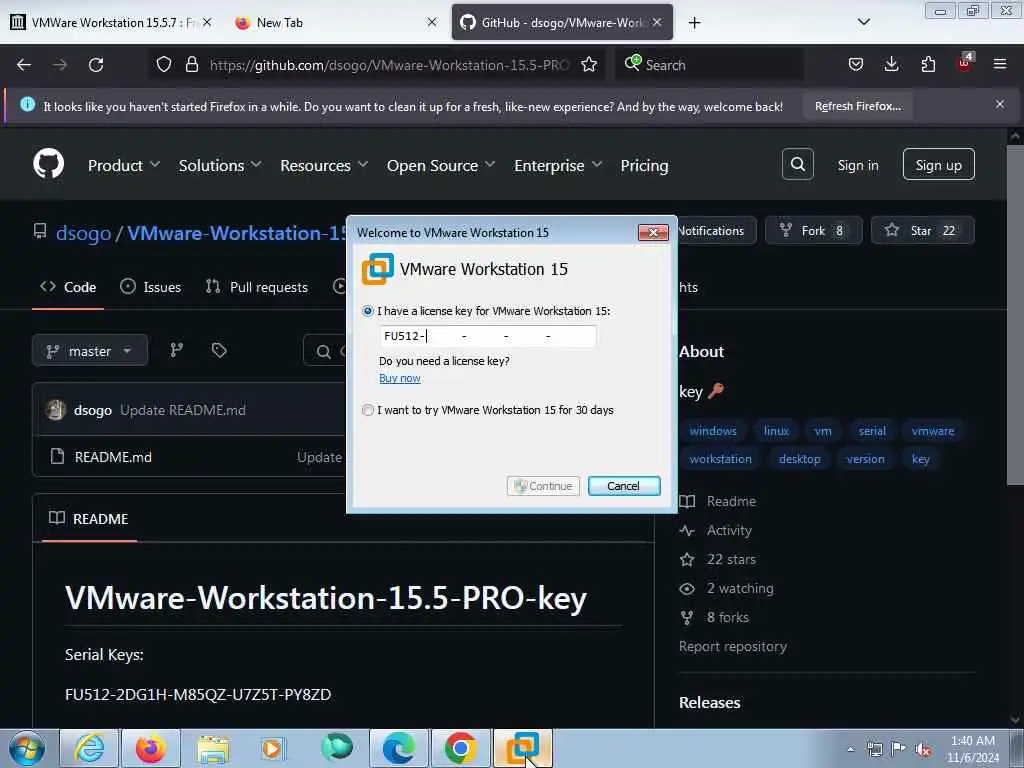Viewport: 1024px width, 768px height.
Task: Reload the page in Firefox
Action: point(96,65)
